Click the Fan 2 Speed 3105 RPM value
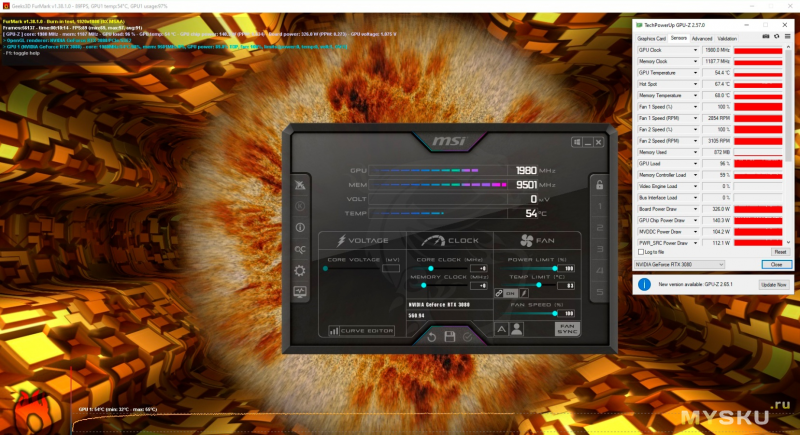800x435 pixels. click(717, 141)
